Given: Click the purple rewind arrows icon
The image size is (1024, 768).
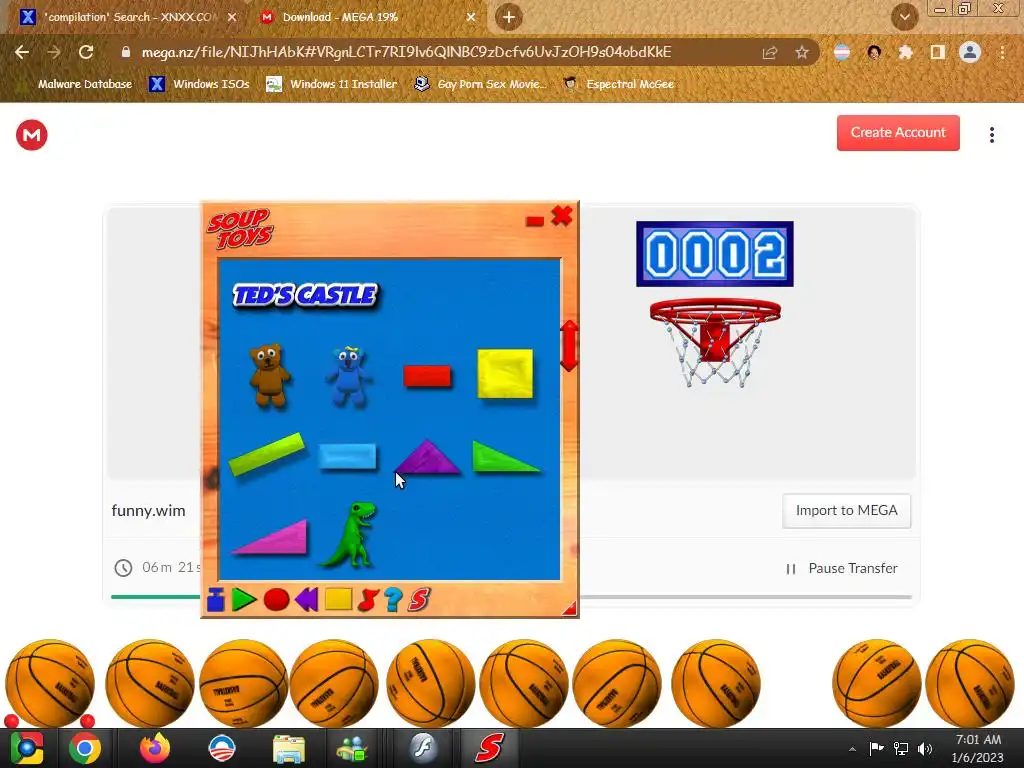Looking at the screenshot, I should [306, 600].
